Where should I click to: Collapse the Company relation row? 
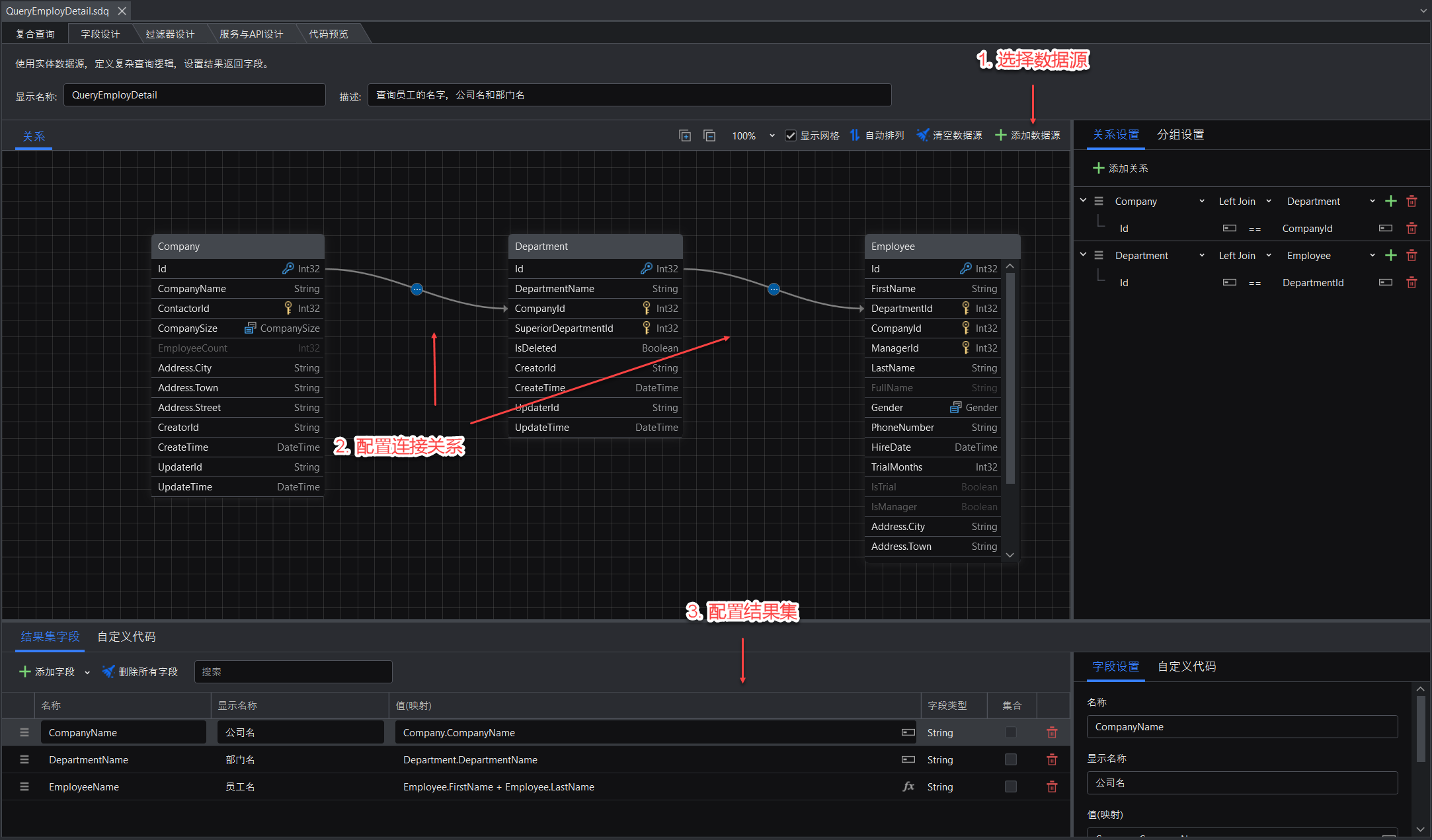click(1083, 200)
